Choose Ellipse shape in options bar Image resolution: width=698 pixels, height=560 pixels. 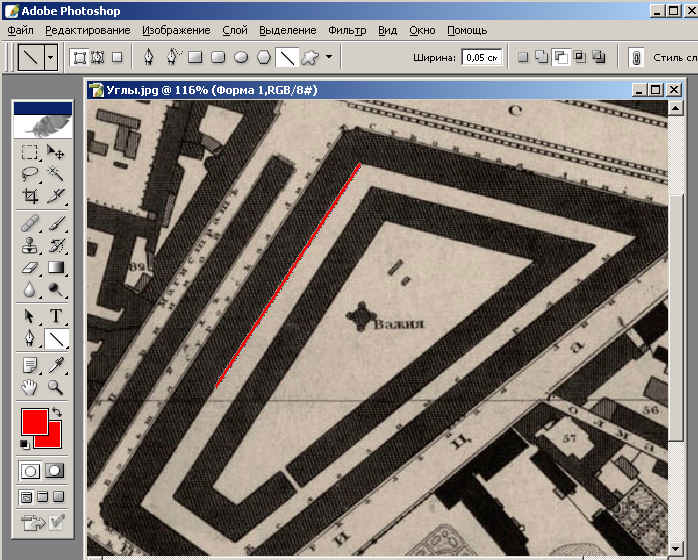[x=241, y=57]
